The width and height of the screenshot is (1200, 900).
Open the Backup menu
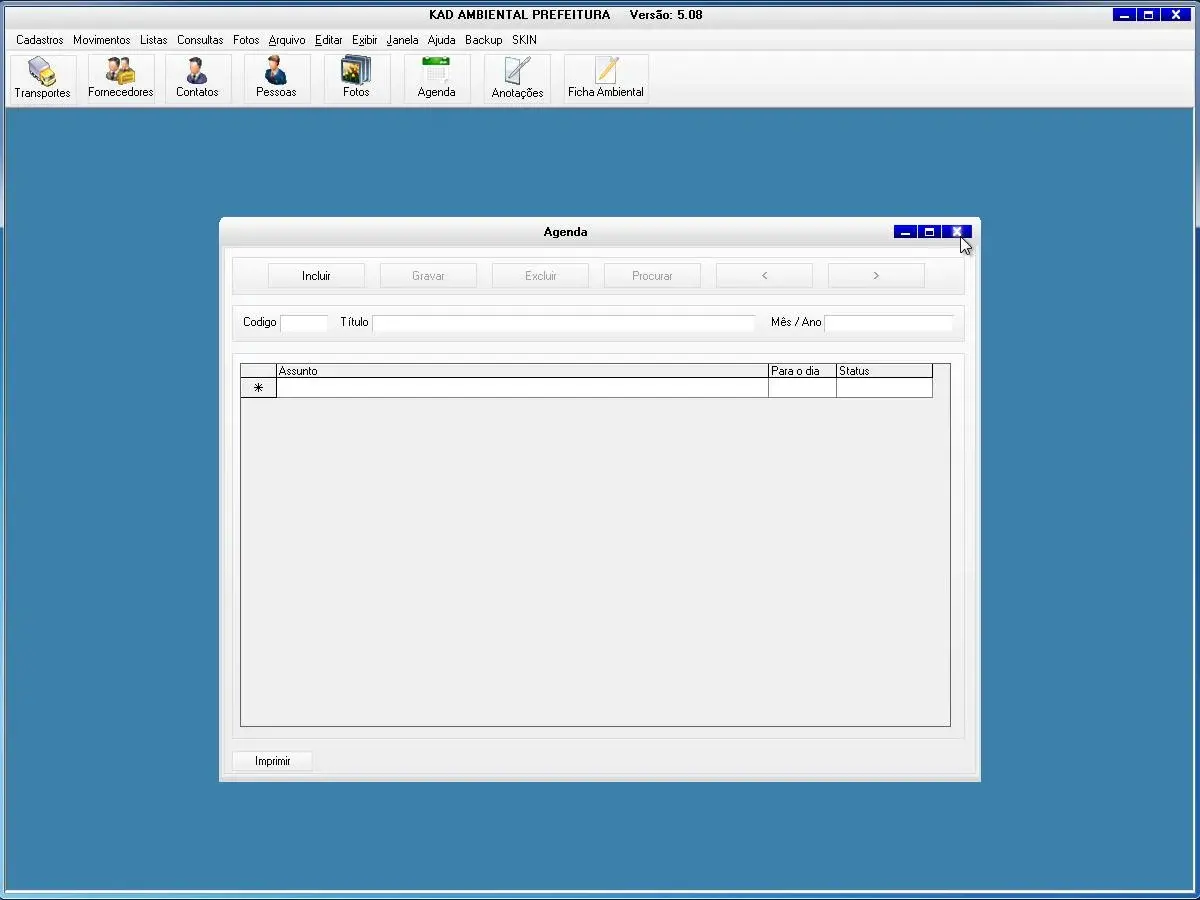[x=484, y=40]
